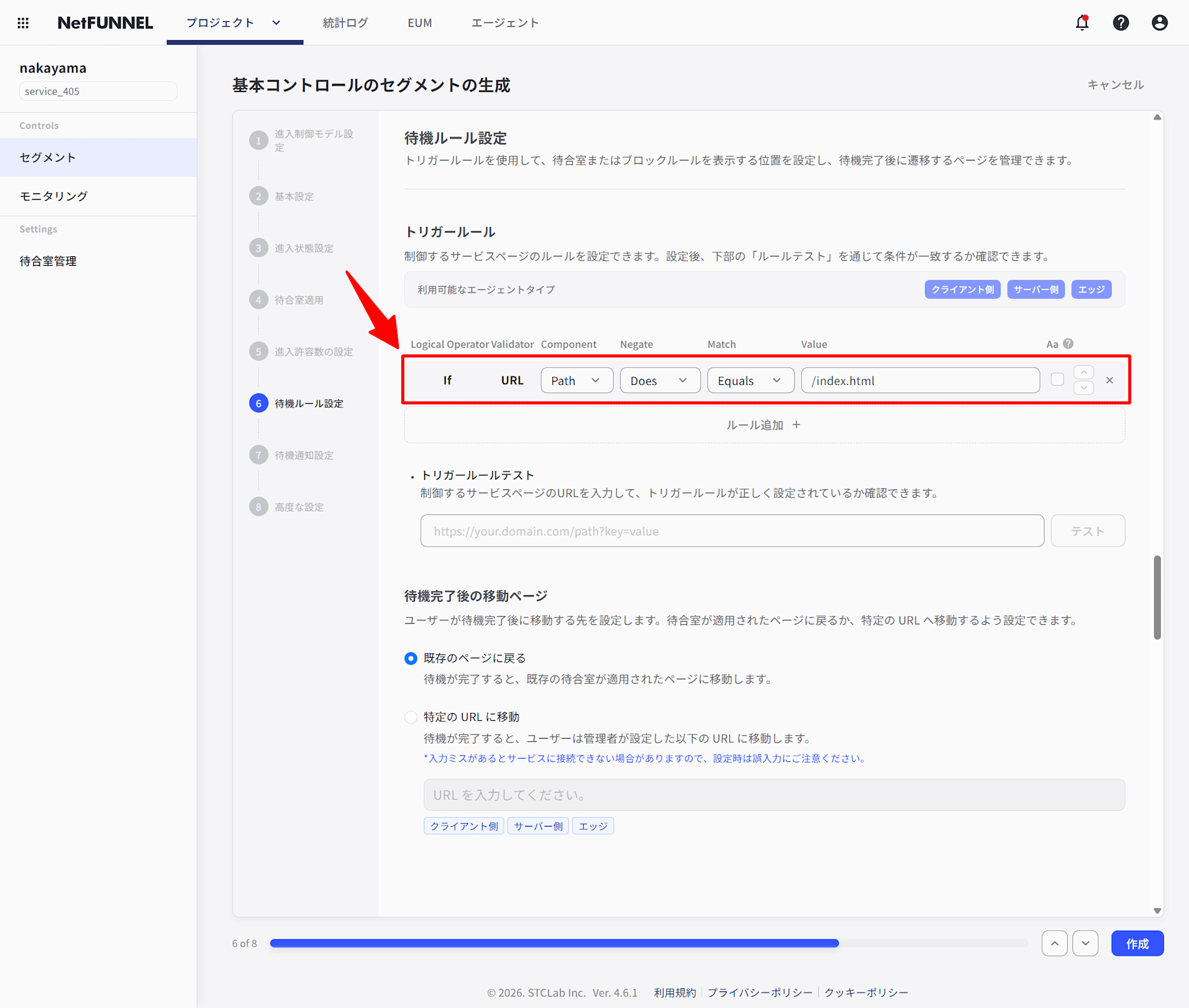Screen dimensions: 1189x1008
Task: Go to previous step using up chevron
Action: click(x=1054, y=943)
